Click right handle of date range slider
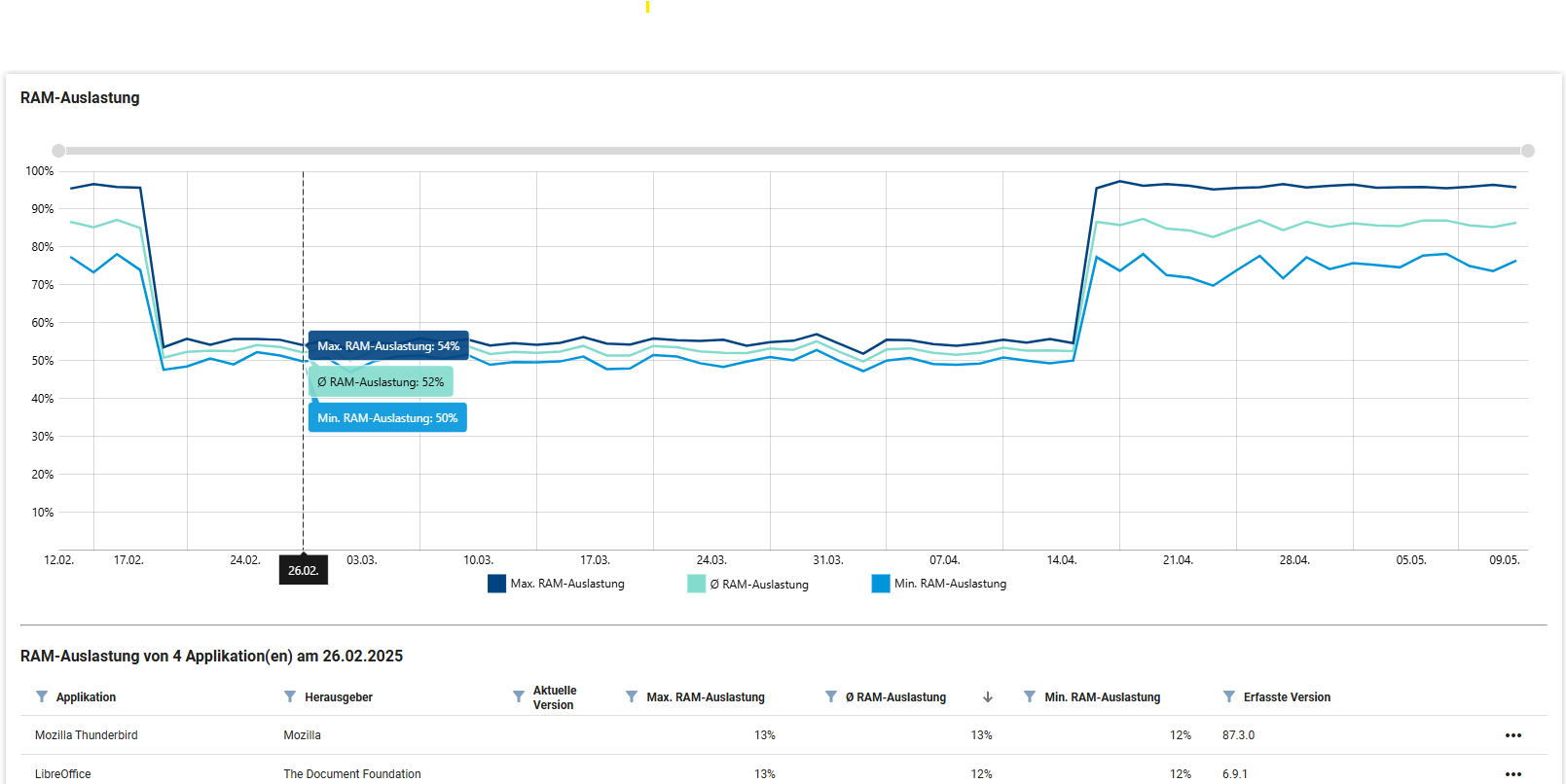Image resolution: width=1566 pixels, height=784 pixels. click(1528, 151)
